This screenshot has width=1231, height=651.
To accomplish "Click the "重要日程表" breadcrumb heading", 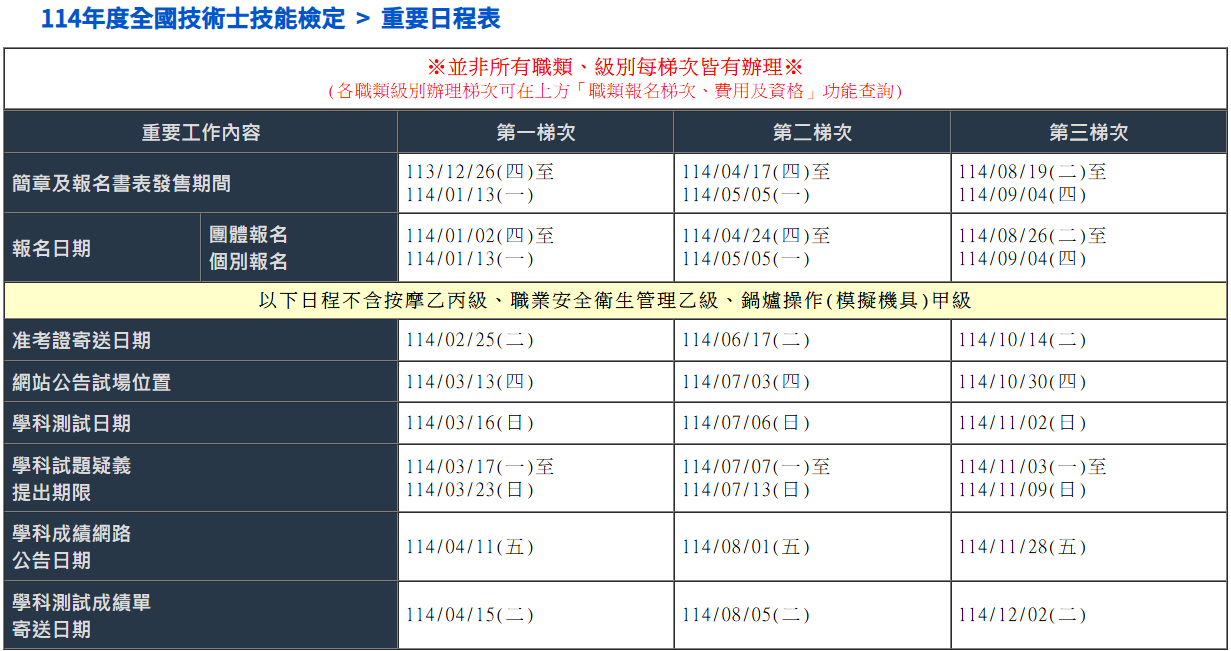I will 441,19.
